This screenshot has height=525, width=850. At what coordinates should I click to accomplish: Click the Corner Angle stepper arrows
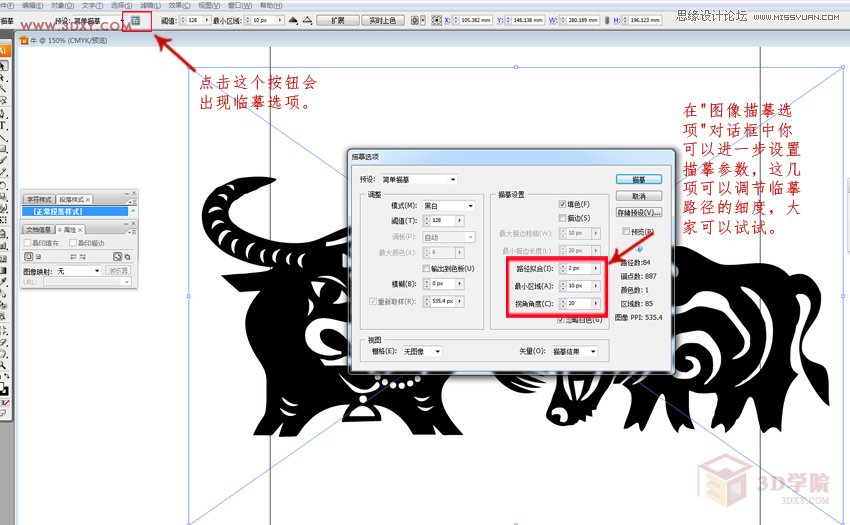563,303
